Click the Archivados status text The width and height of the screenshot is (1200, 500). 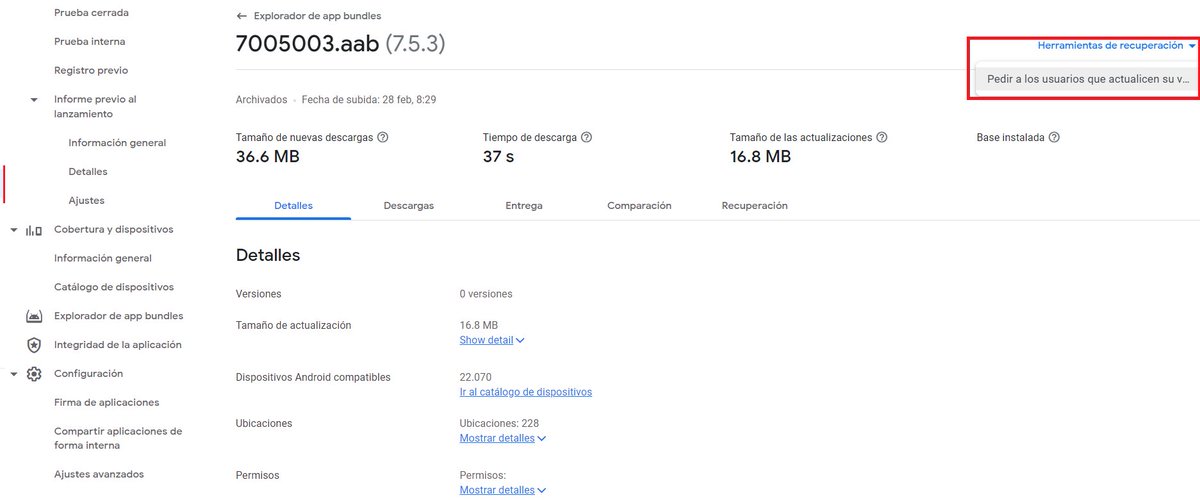point(261,100)
